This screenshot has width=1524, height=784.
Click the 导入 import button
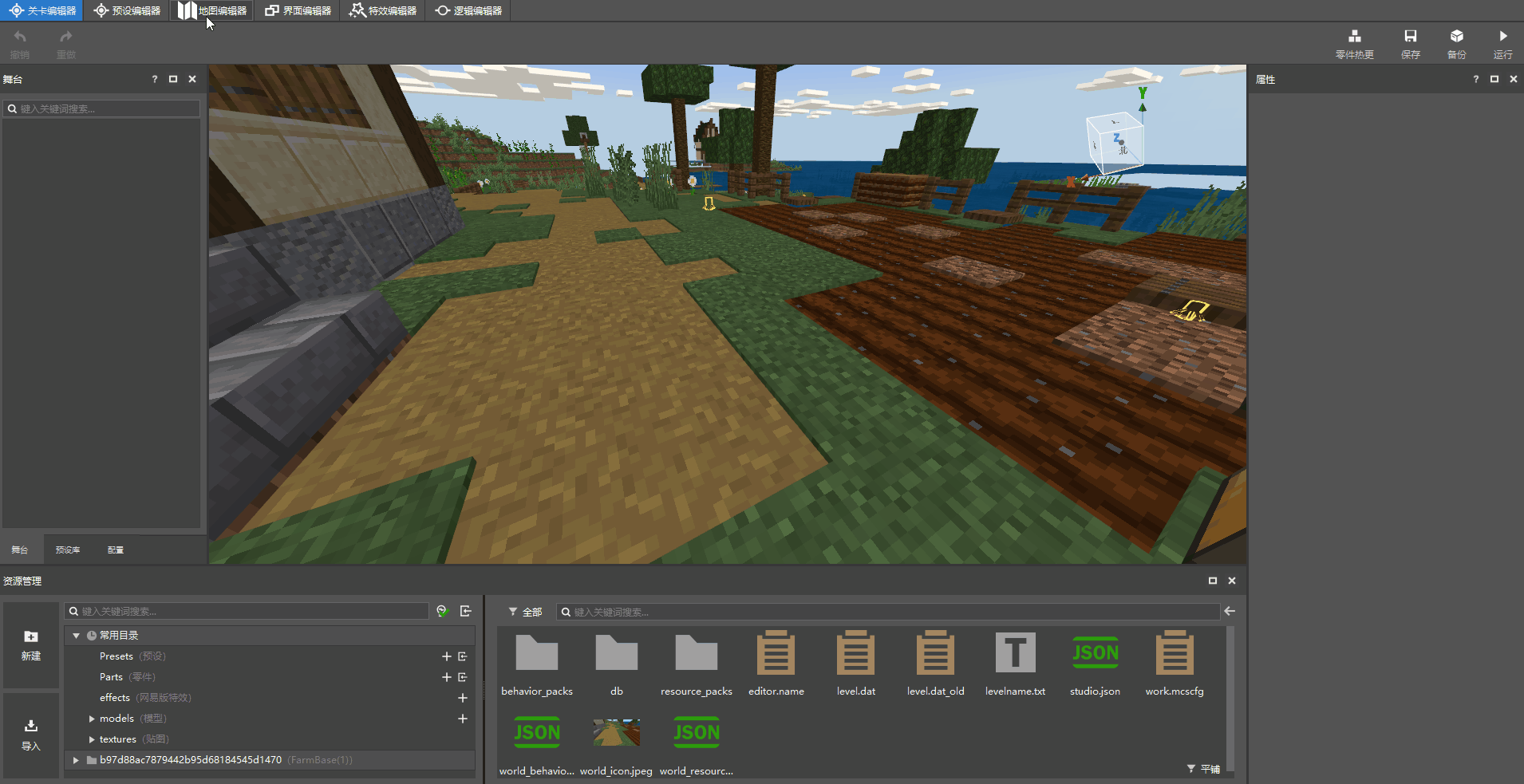tap(31, 735)
